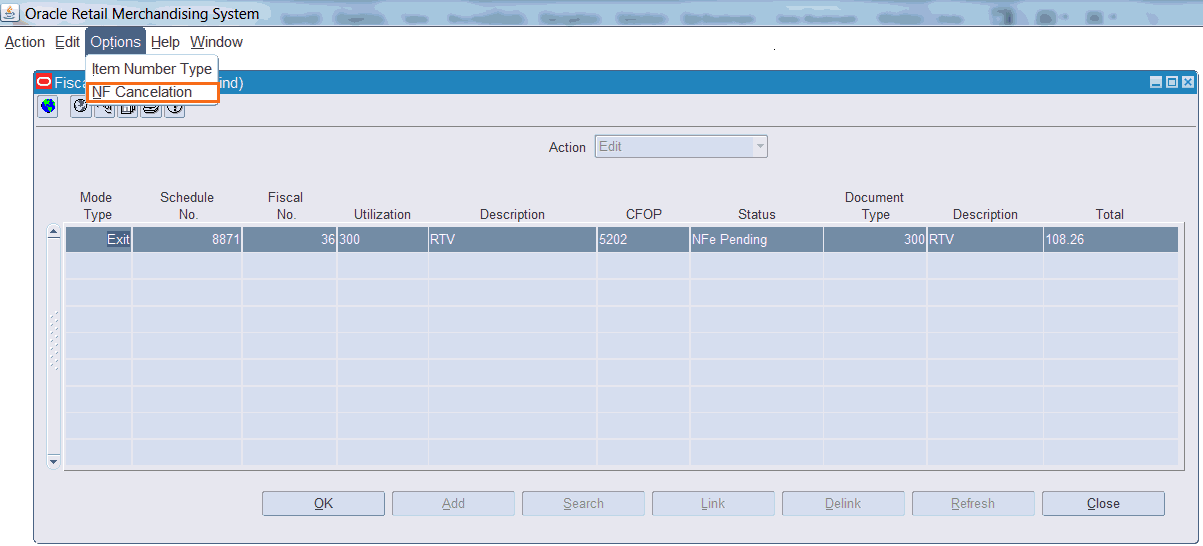Click the Oracle logo in the Fiscal window title
Screen dimensions: 1203x546
(x=44, y=83)
